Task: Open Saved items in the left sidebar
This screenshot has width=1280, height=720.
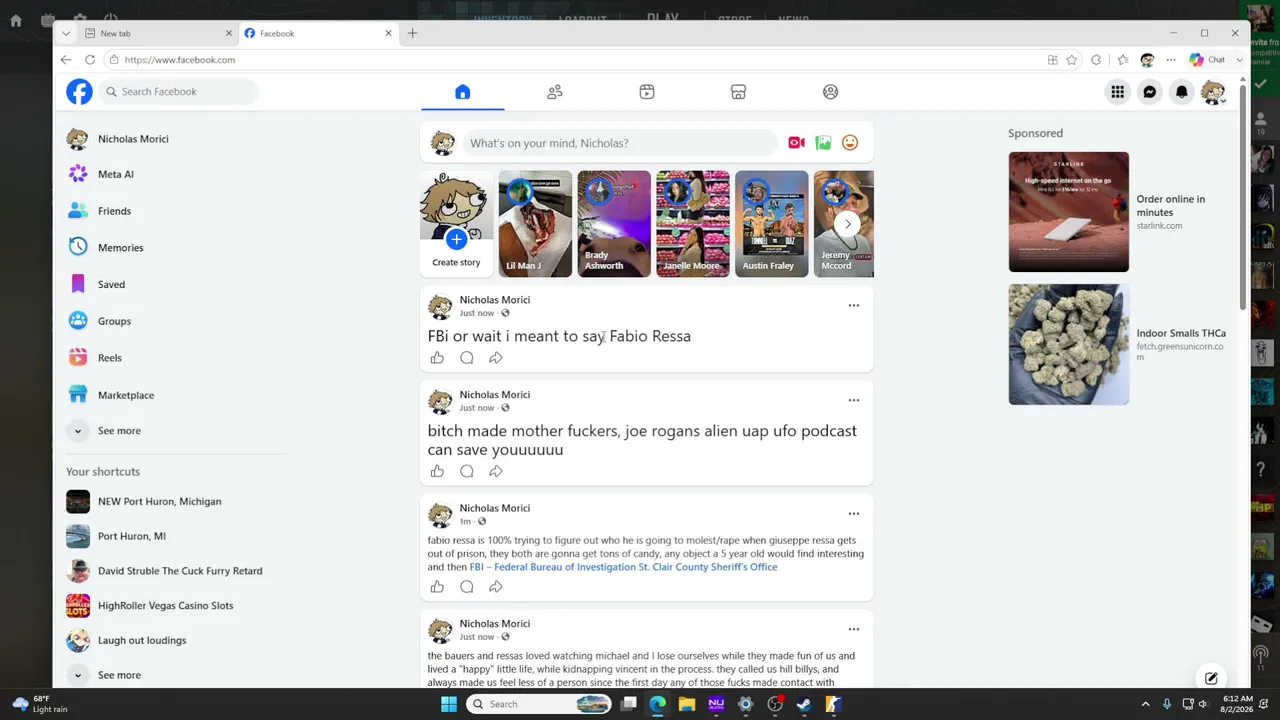Action: [111, 284]
